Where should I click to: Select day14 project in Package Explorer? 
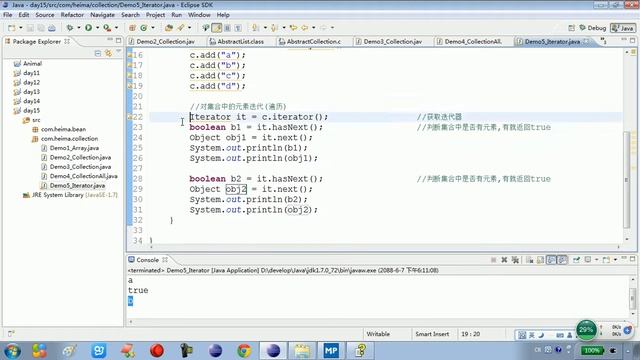[x=31, y=101]
